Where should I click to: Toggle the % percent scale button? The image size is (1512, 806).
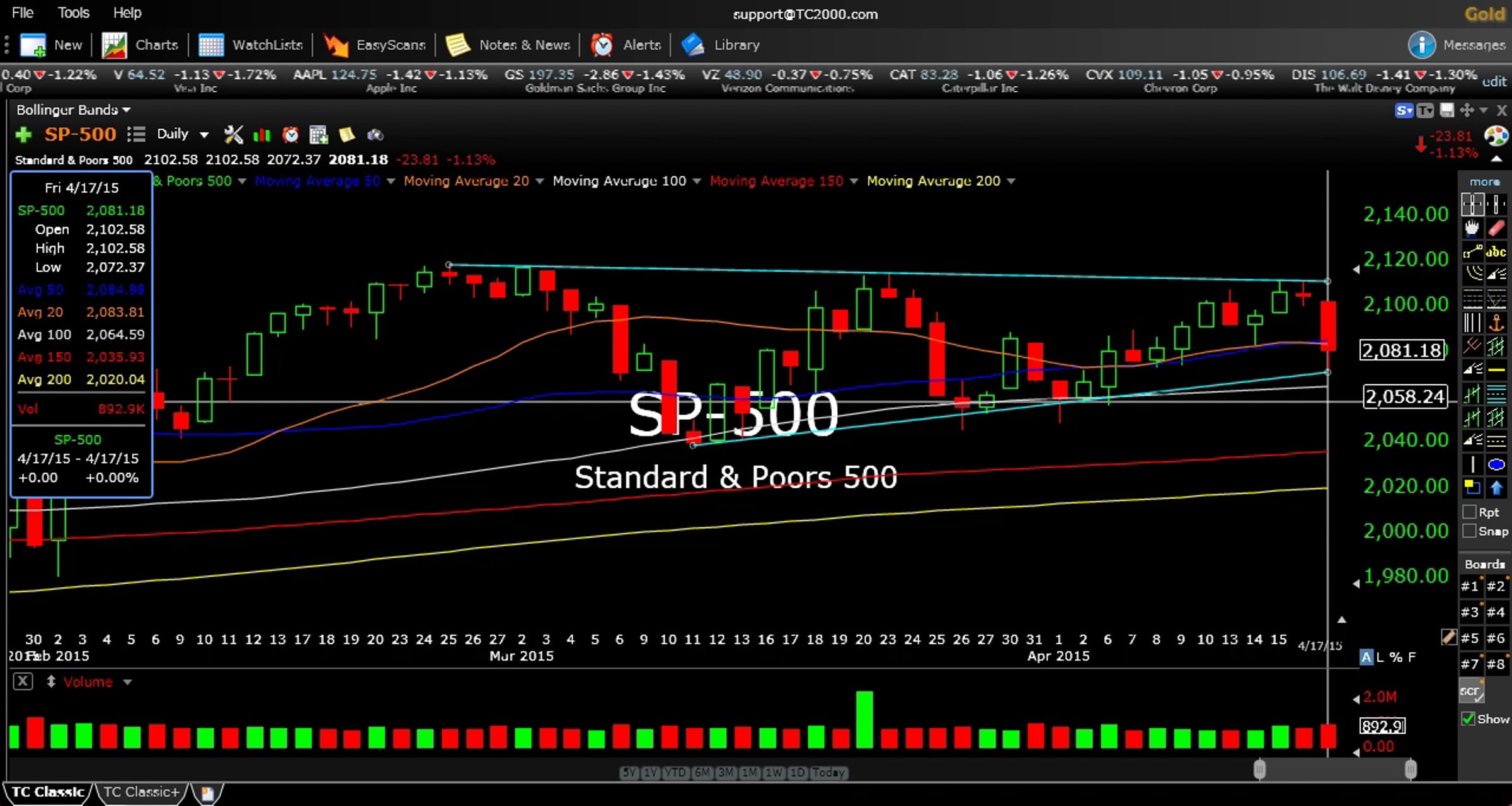click(1396, 657)
